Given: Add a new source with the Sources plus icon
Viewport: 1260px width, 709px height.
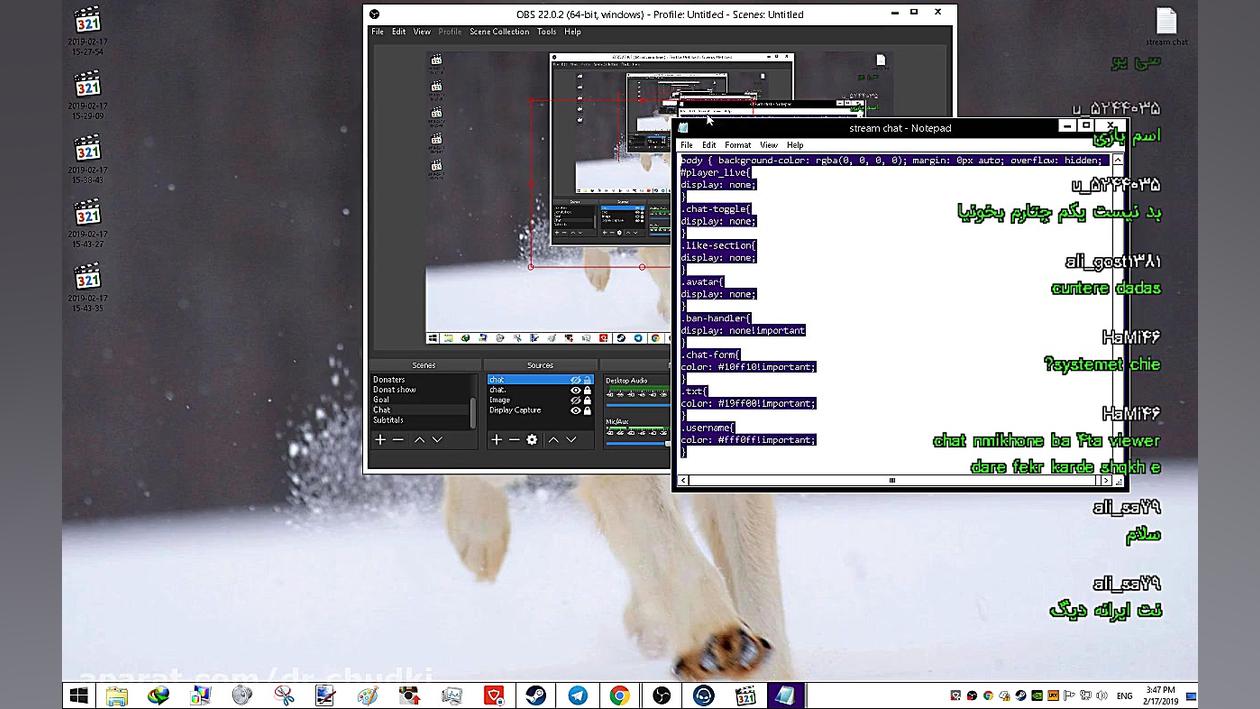Looking at the screenshot, I should click(x=496, y=440).
